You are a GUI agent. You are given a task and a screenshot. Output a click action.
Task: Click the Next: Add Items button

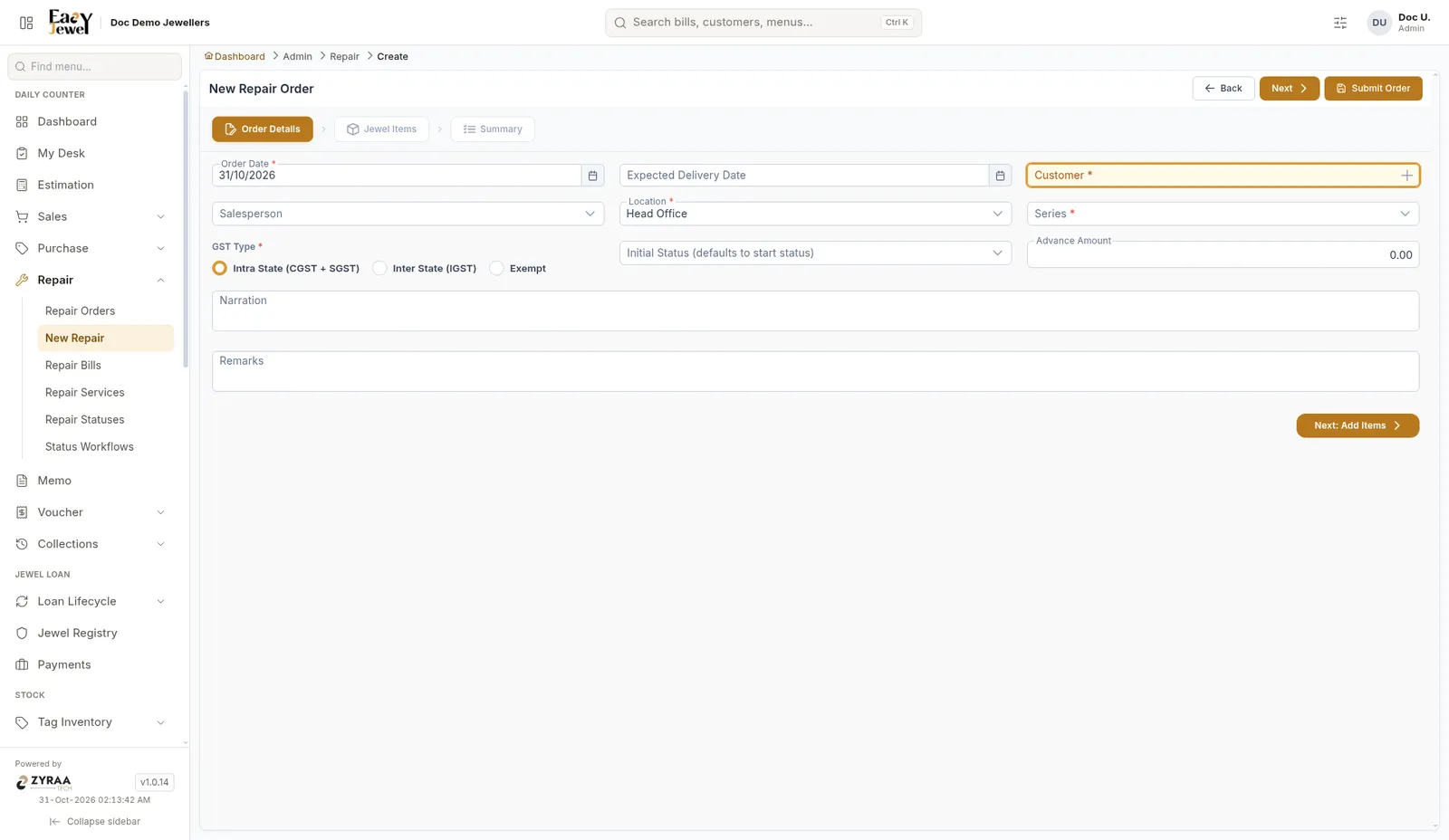click(x=1358, y=425)
